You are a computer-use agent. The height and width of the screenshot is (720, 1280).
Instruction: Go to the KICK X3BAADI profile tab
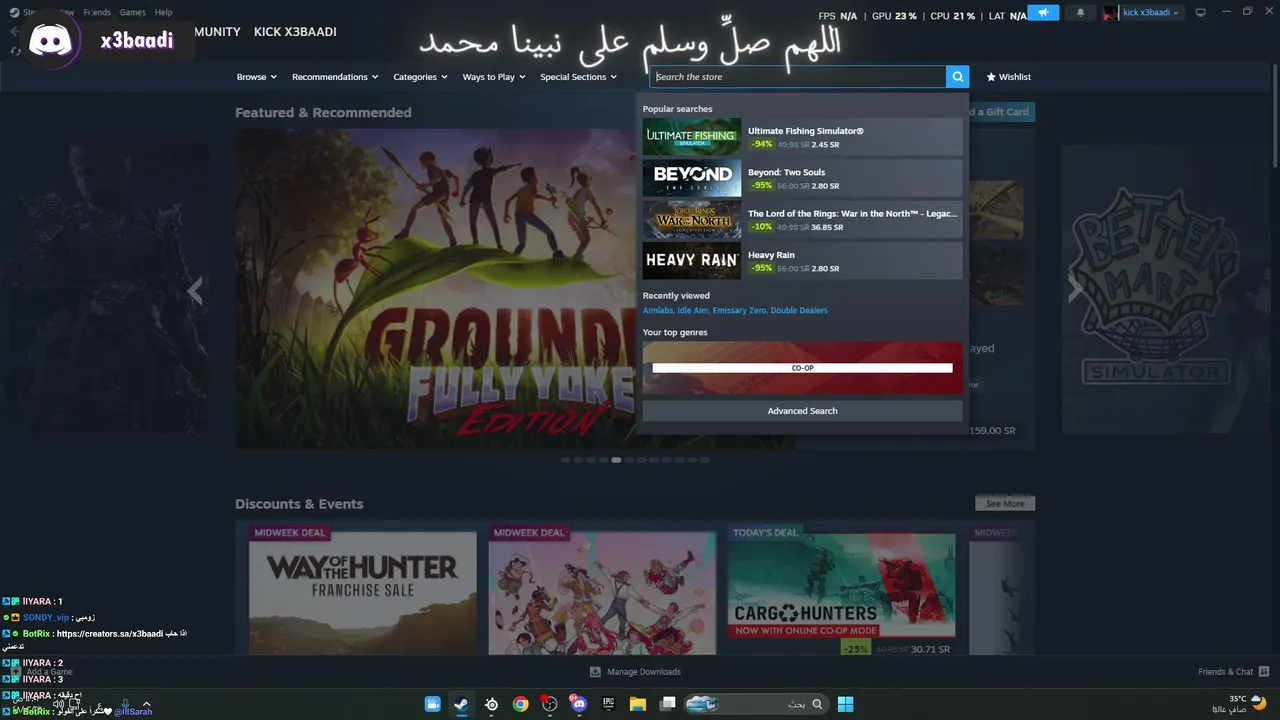(x=295, y=32)
